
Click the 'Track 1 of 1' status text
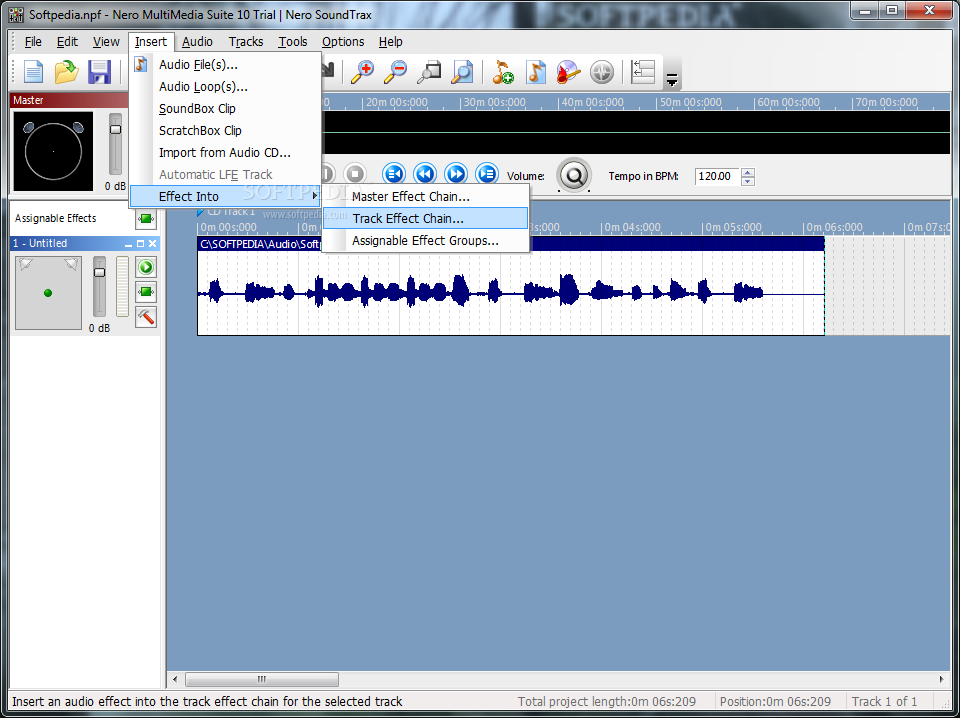click(x=884, y=701)
